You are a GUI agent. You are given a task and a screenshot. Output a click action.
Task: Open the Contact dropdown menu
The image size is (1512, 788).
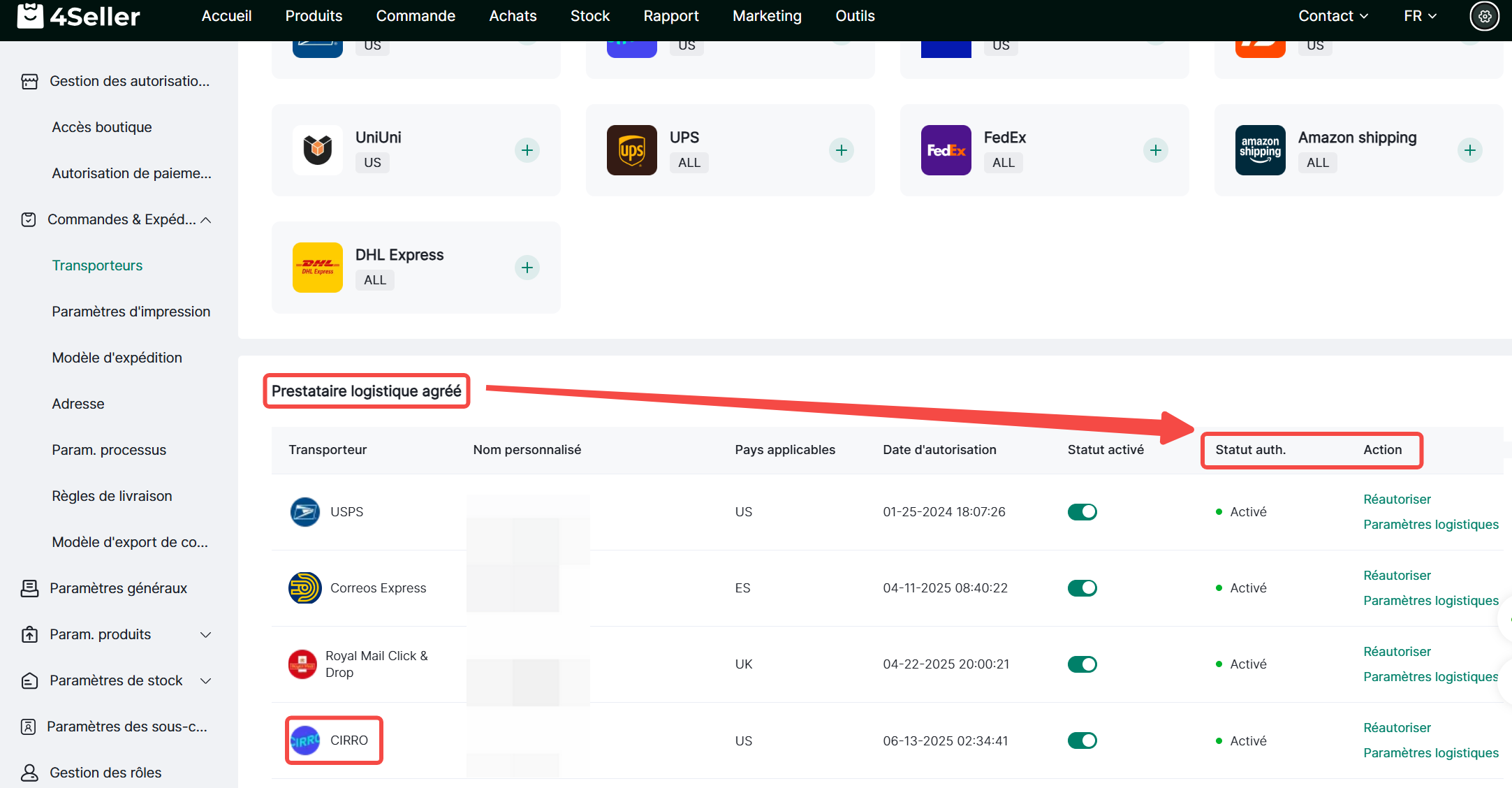click(x=1333, y=16)
